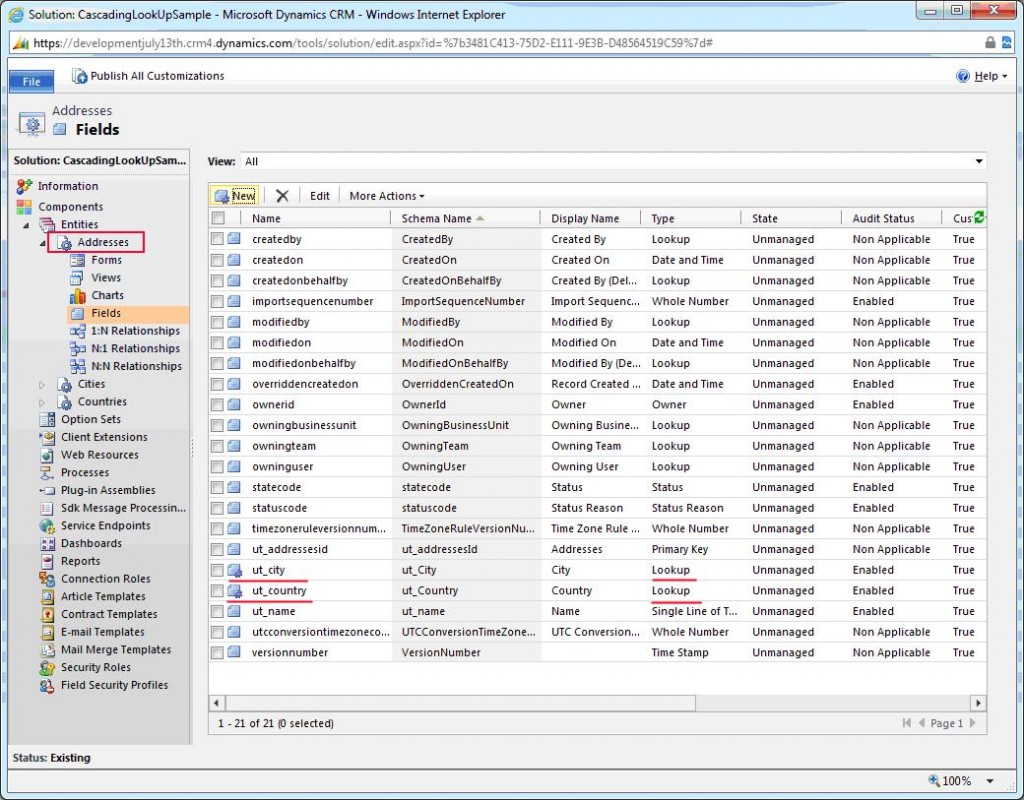Image resolution: width=1024 pixels, height=800 pixels.
Task: Open the More Actions menu
Action: tap(386, 195)
